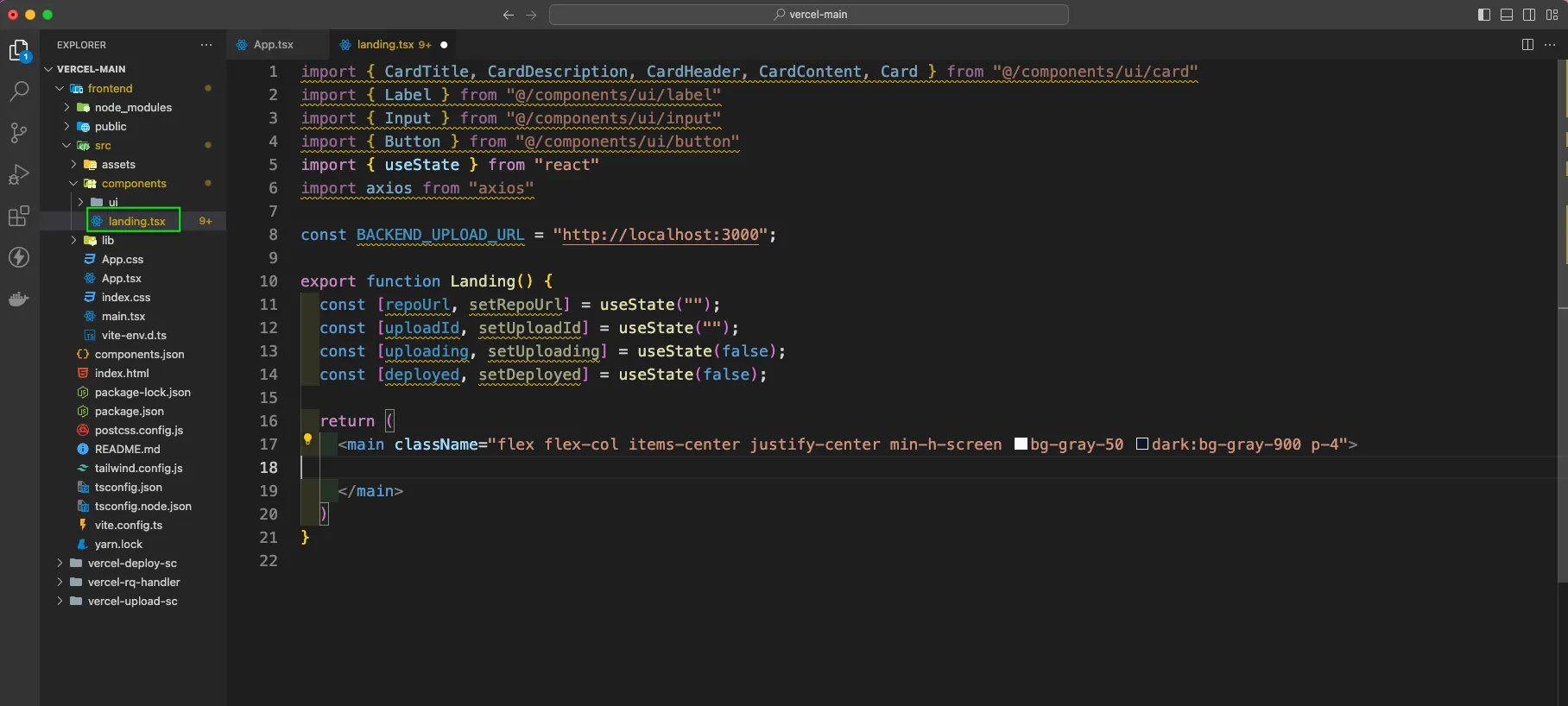Open tailwind.config.js file
Image resolution: width=1568 pixels, height=706 pixels.
pos(139,468)
